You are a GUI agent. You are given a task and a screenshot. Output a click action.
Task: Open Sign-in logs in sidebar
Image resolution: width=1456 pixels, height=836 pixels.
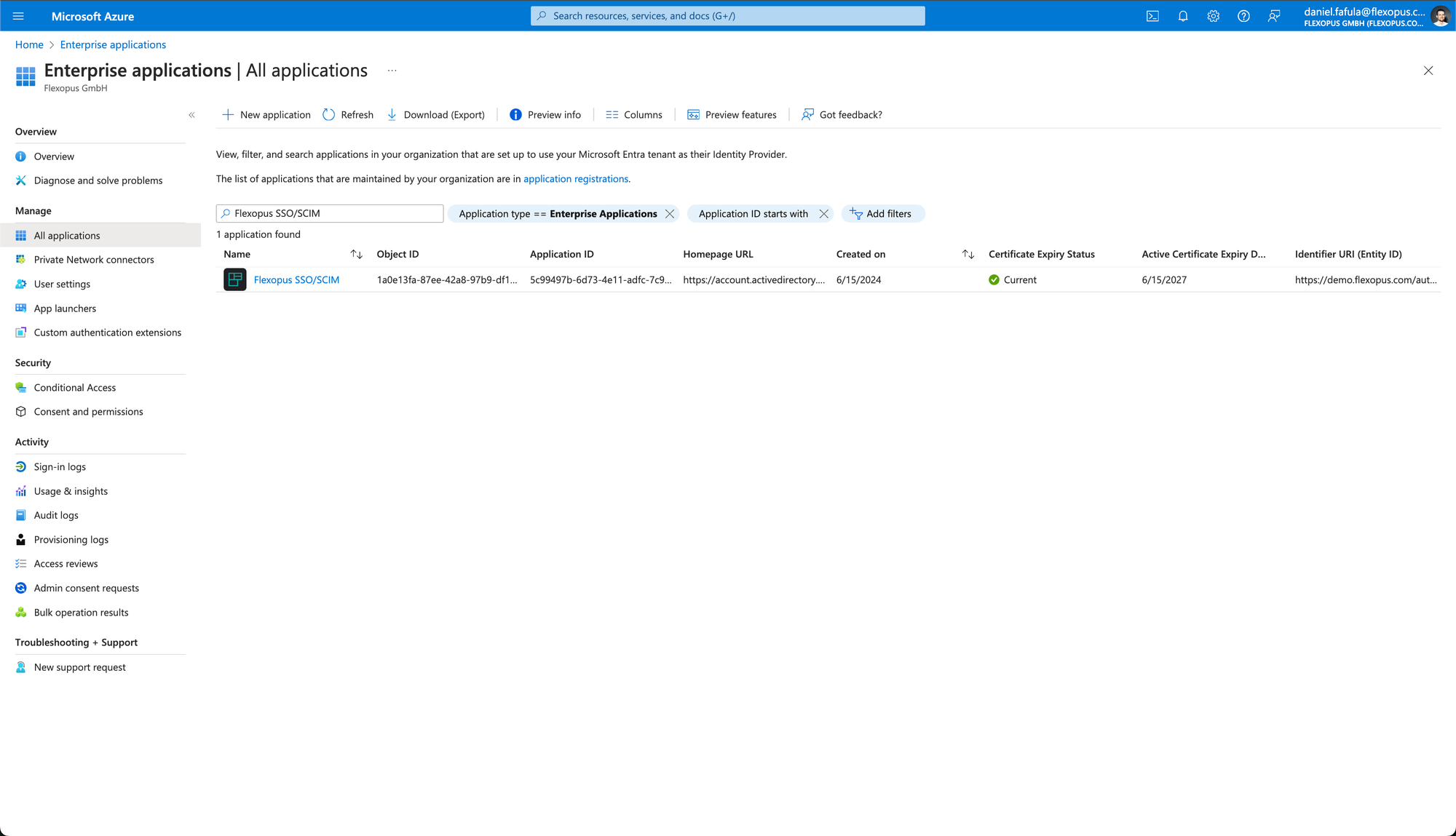click(60, 467)
